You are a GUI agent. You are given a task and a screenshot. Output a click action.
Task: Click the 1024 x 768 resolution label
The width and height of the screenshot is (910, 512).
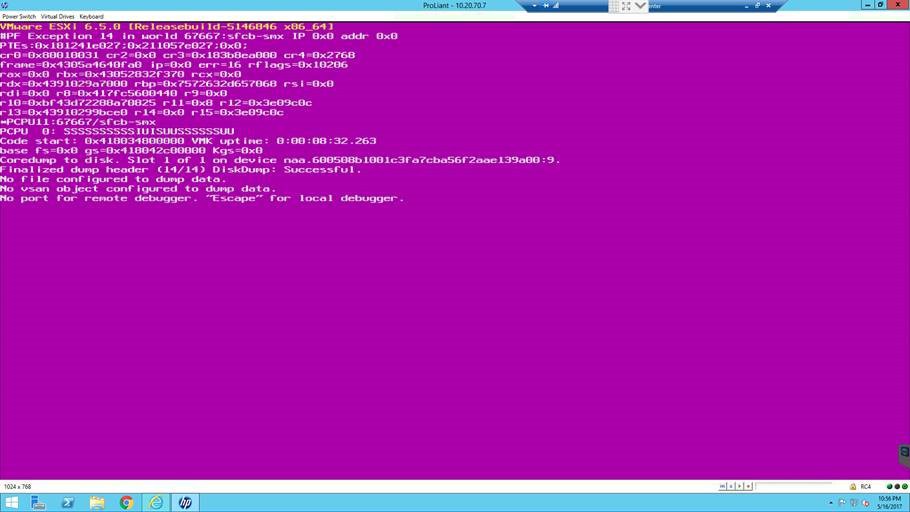click(x=17, y=486)
